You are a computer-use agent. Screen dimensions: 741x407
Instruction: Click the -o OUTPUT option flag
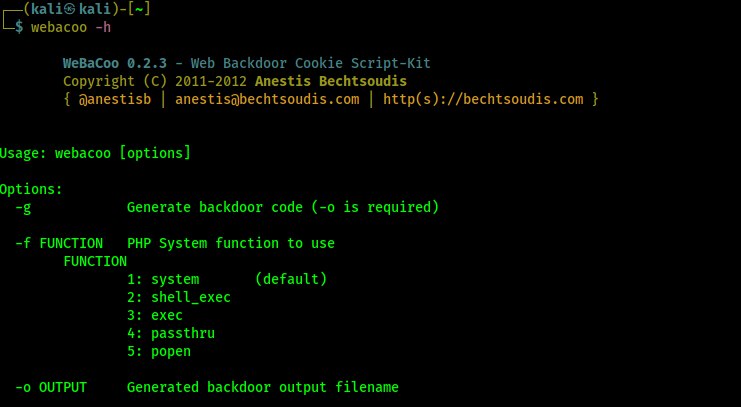[51, 388]
